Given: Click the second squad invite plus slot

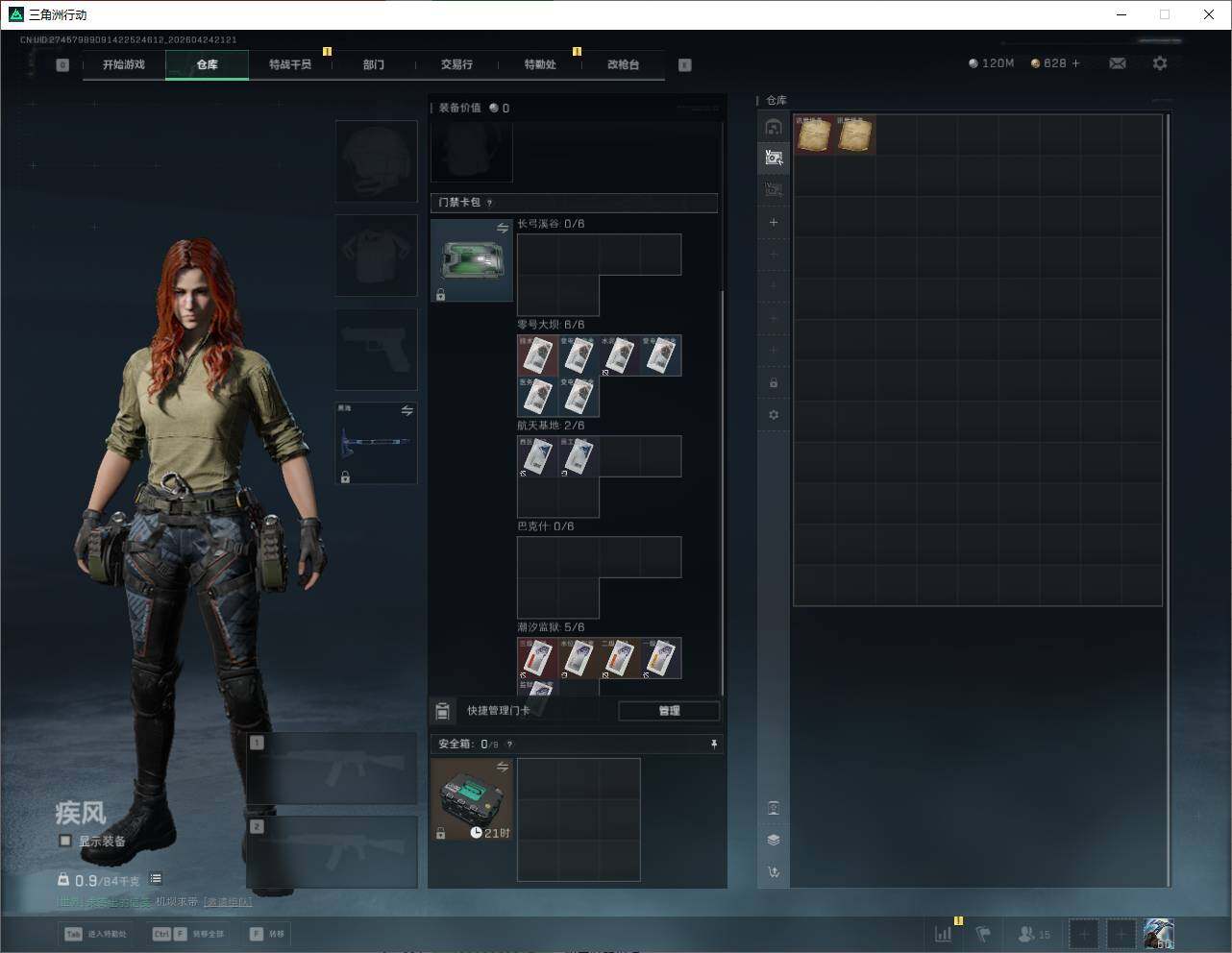Looking at the screenshot, I should [1121, 934].
